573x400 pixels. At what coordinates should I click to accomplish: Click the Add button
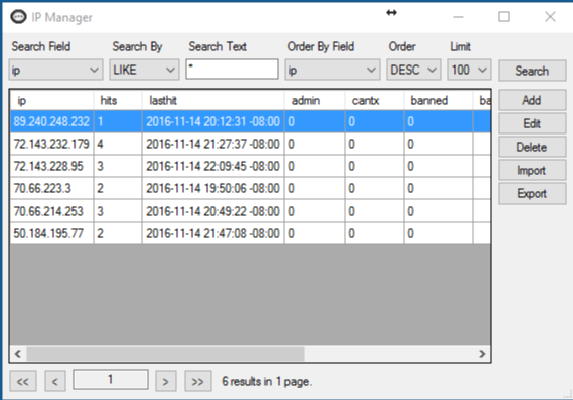[x=532, y=100]
